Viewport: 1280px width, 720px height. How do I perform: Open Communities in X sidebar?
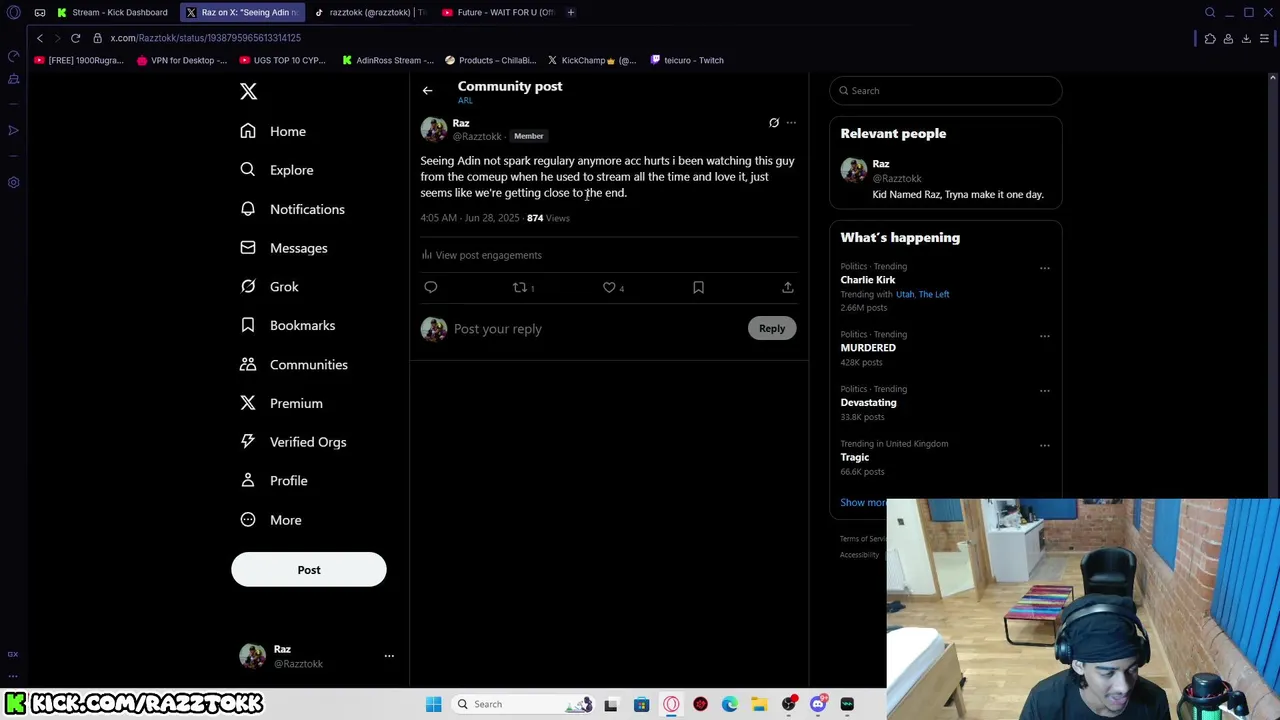point(294,365)
